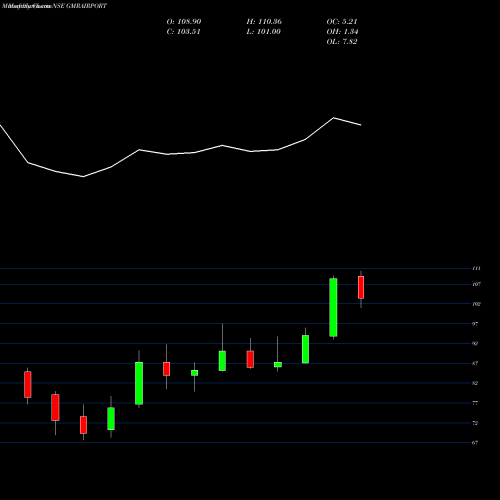The image size is (500, 500).
Task: Click the 102 price axis label
Action: coord(476,304)
